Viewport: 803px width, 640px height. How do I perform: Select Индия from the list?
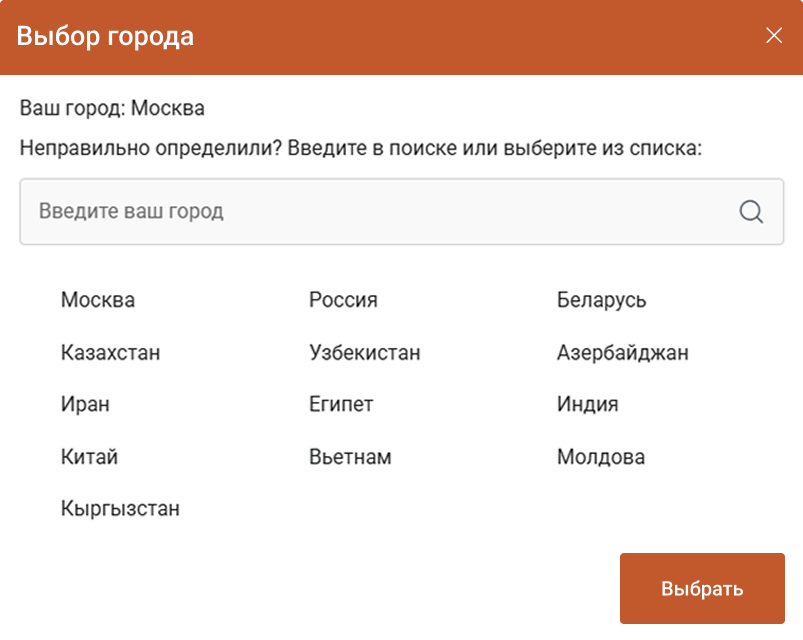(586, 404)
